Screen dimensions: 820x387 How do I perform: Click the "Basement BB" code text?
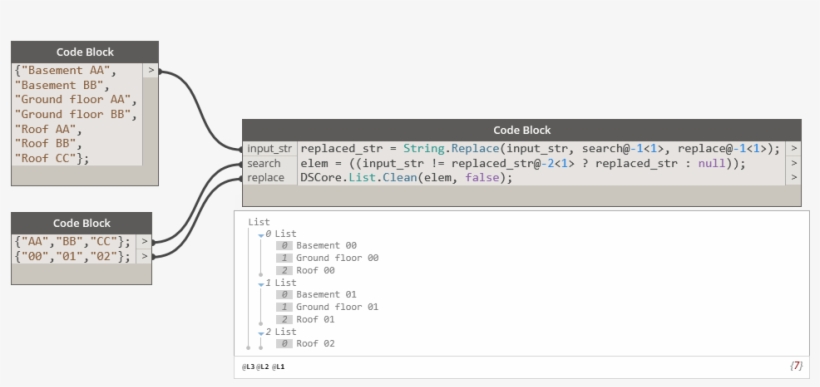pyautogui.click(x=59, y=85)
